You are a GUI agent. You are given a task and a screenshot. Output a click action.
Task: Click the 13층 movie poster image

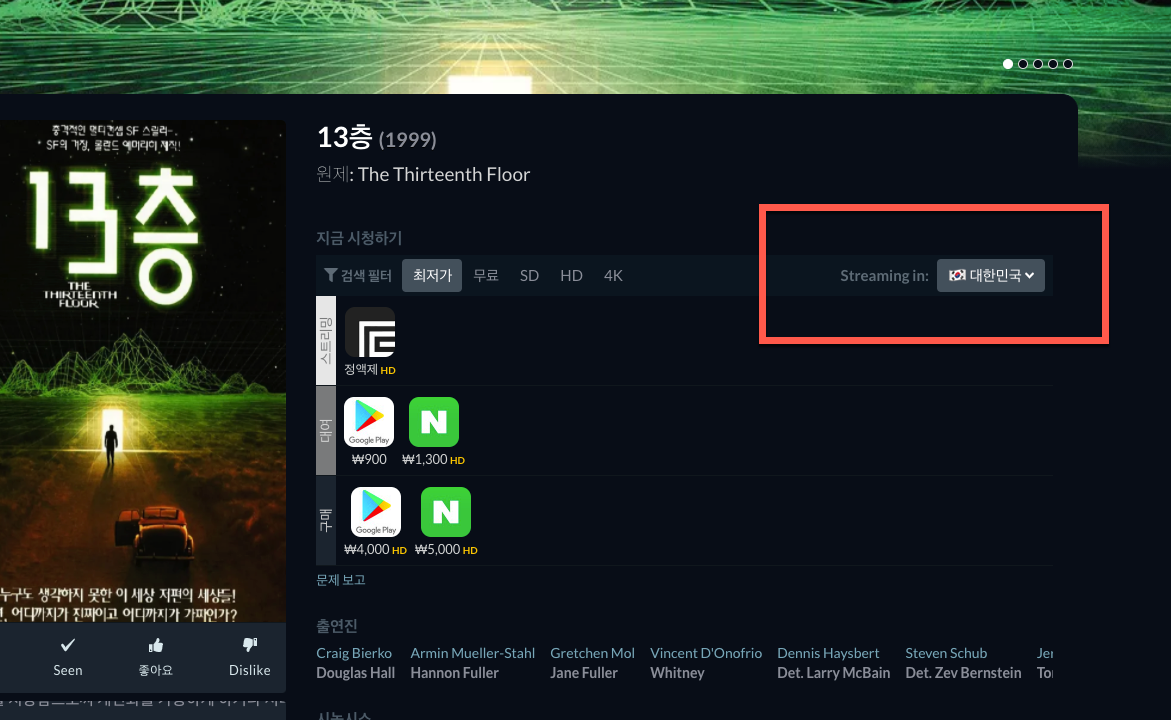(143, 371)
